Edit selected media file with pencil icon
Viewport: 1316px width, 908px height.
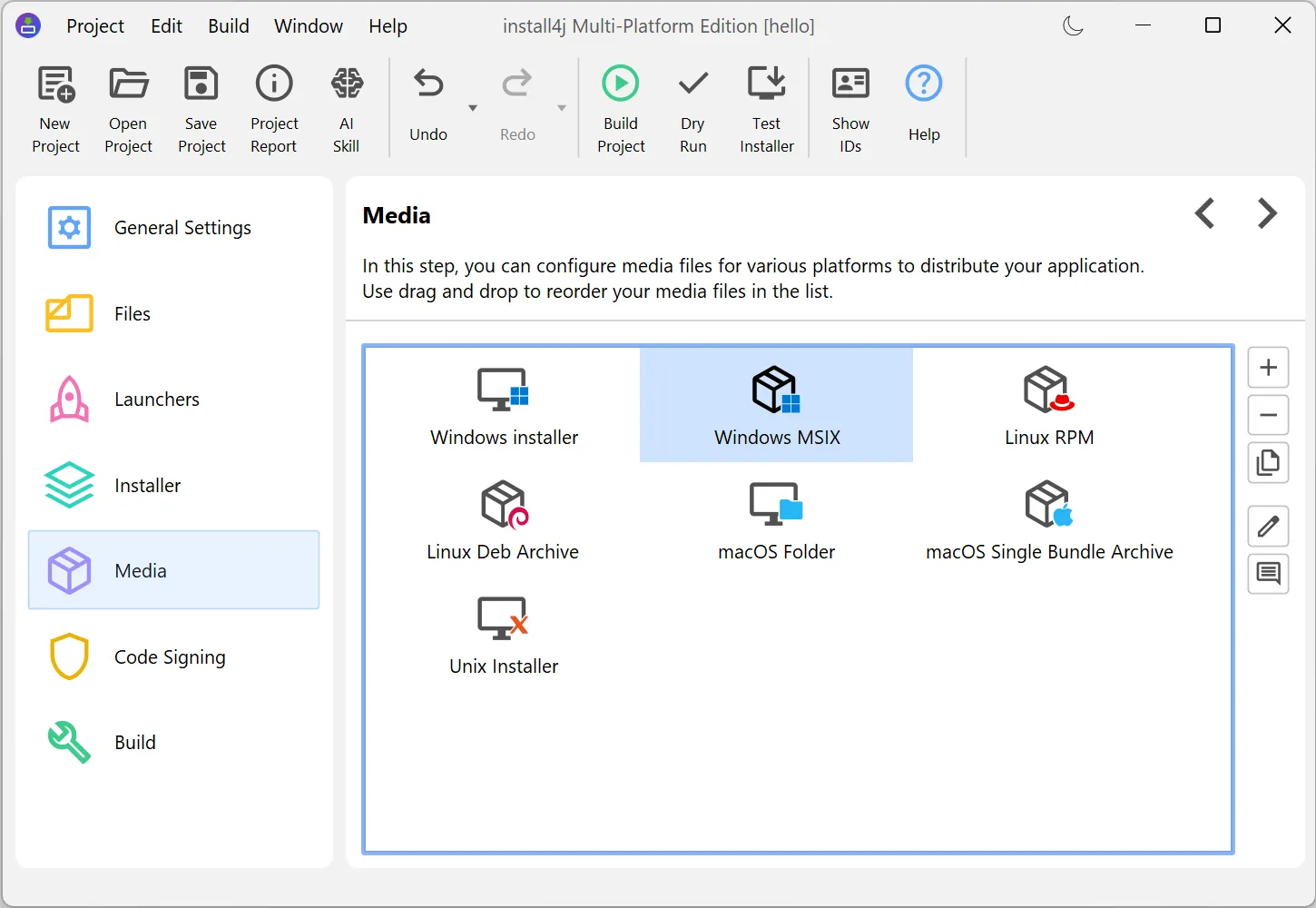[1268, 526]
